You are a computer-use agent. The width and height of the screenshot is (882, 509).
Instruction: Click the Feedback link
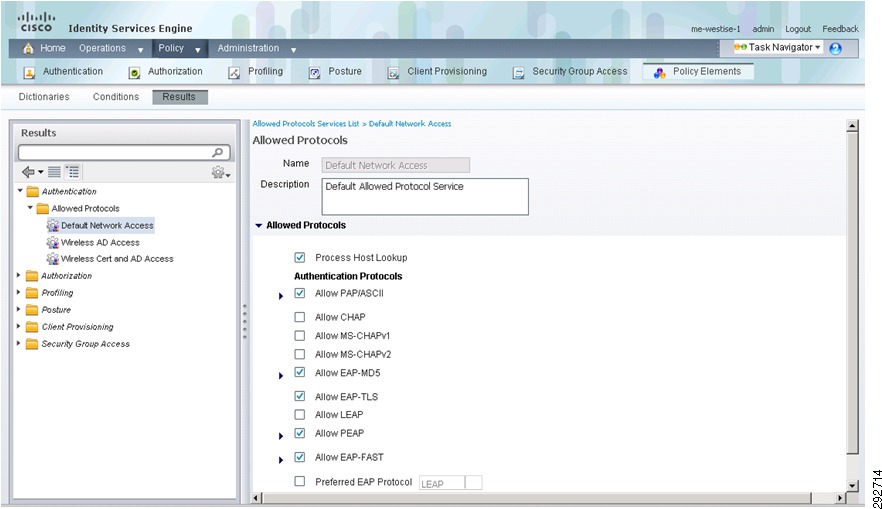(840, 29)
